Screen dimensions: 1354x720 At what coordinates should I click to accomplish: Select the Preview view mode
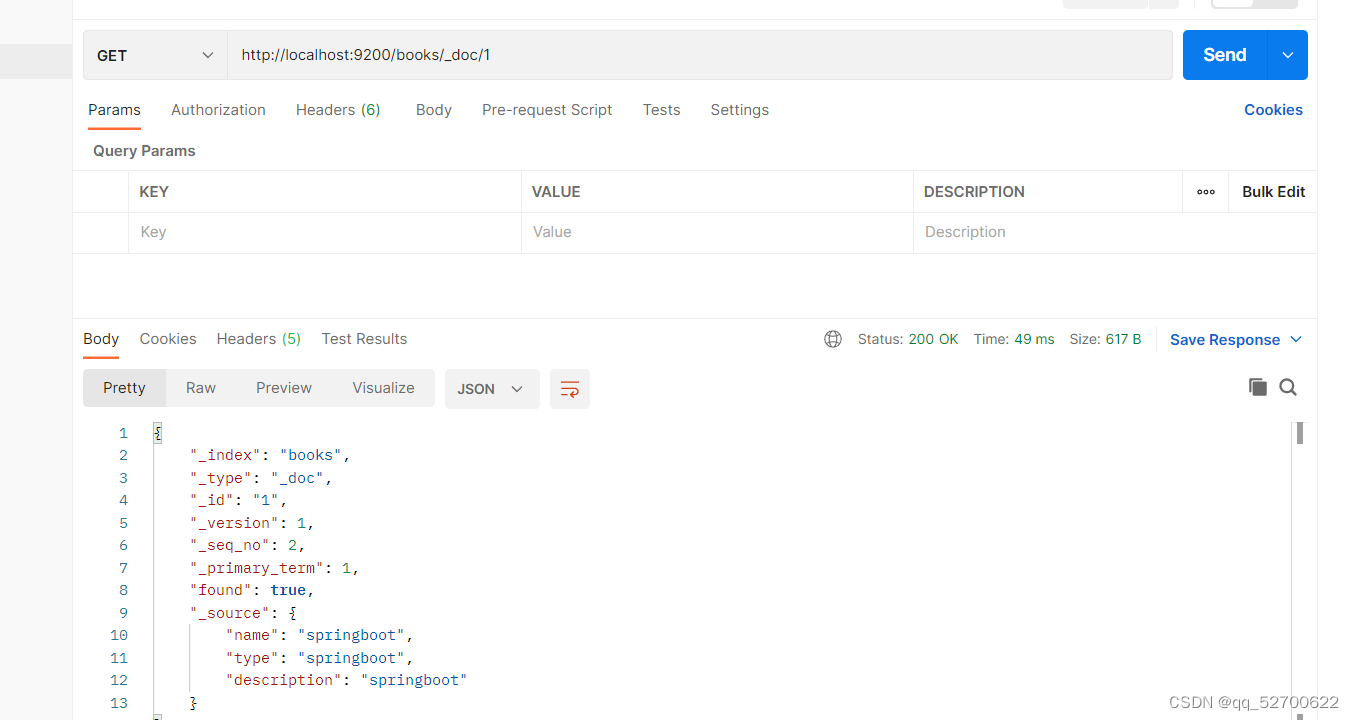[284, 388]
